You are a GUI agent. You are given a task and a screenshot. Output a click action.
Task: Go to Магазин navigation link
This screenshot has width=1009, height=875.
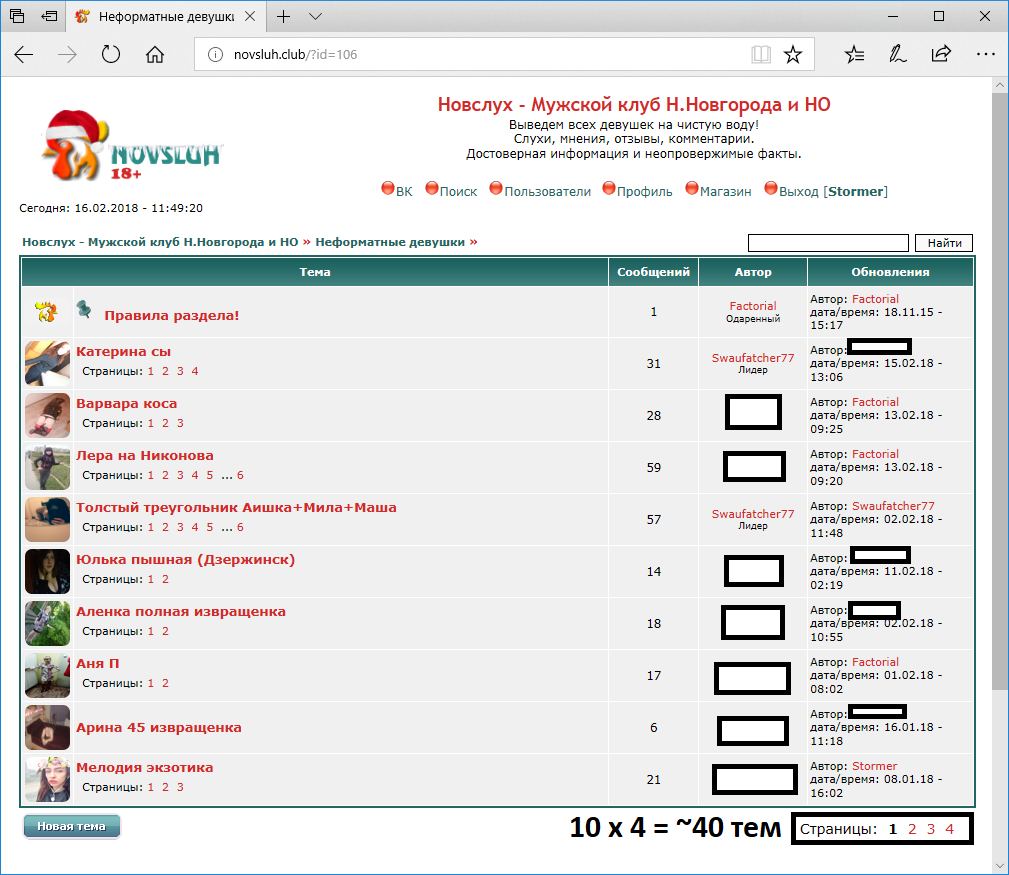[x=725, y=191]
